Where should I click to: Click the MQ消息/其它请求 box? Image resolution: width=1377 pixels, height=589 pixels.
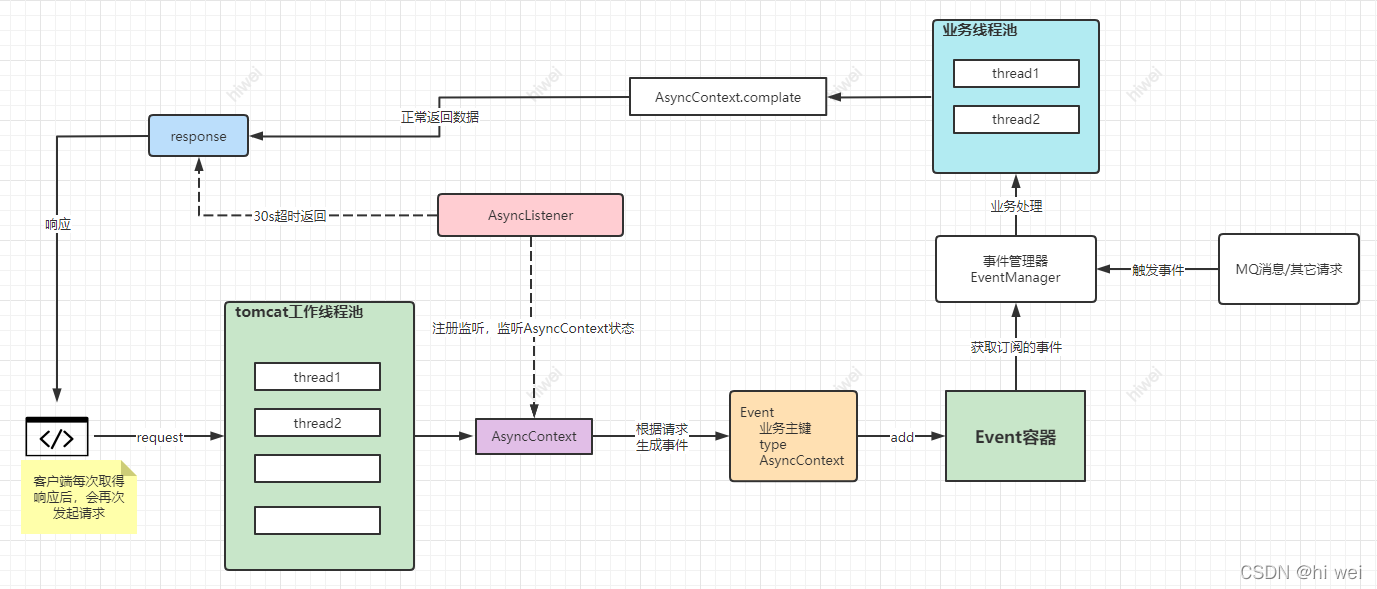(1288, 269)
